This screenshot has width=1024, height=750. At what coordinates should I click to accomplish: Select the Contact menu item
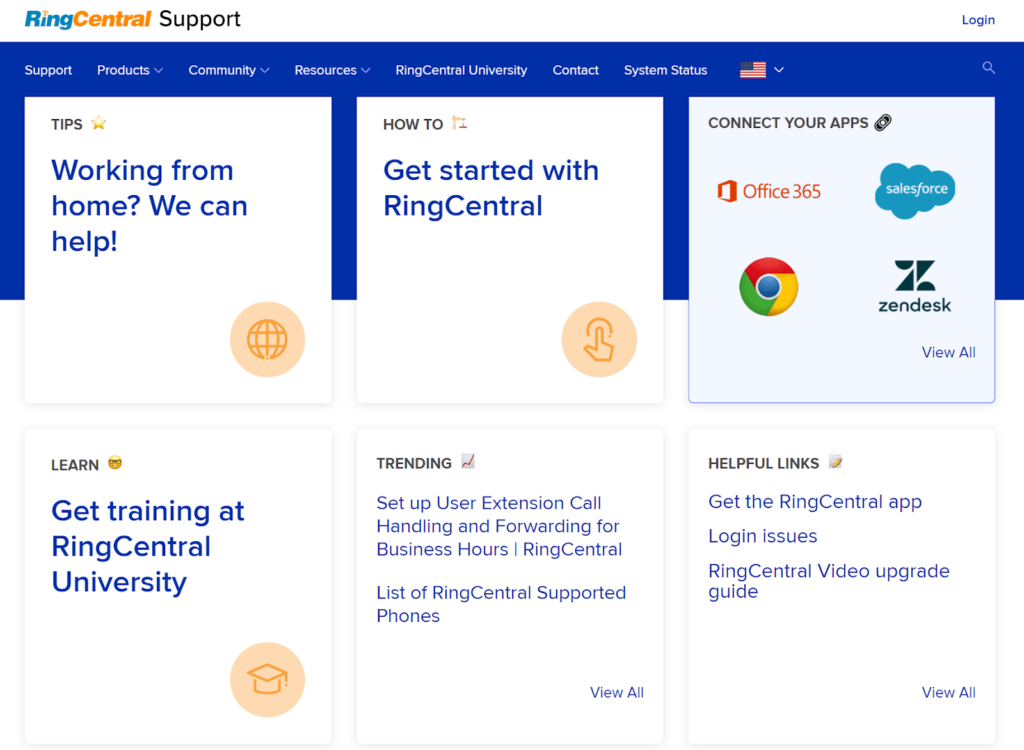click(x=575, y=70)
